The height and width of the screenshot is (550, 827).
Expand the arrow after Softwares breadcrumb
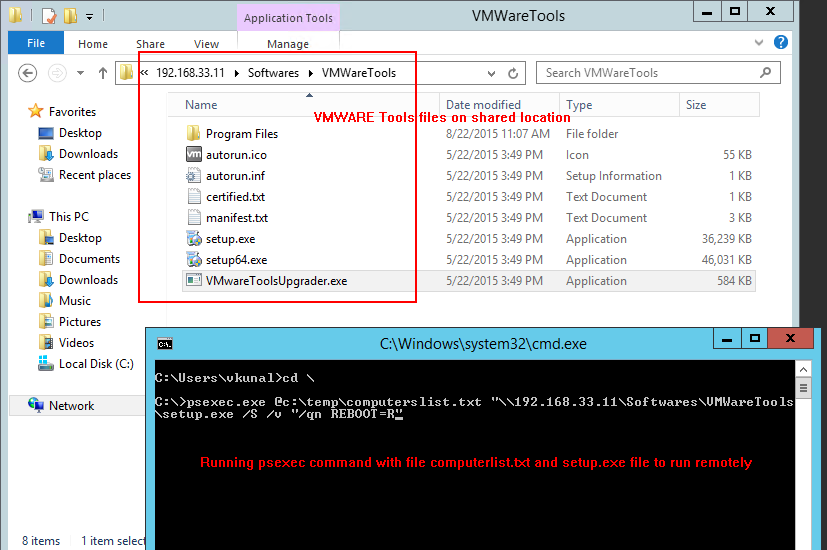coord(311,73)
